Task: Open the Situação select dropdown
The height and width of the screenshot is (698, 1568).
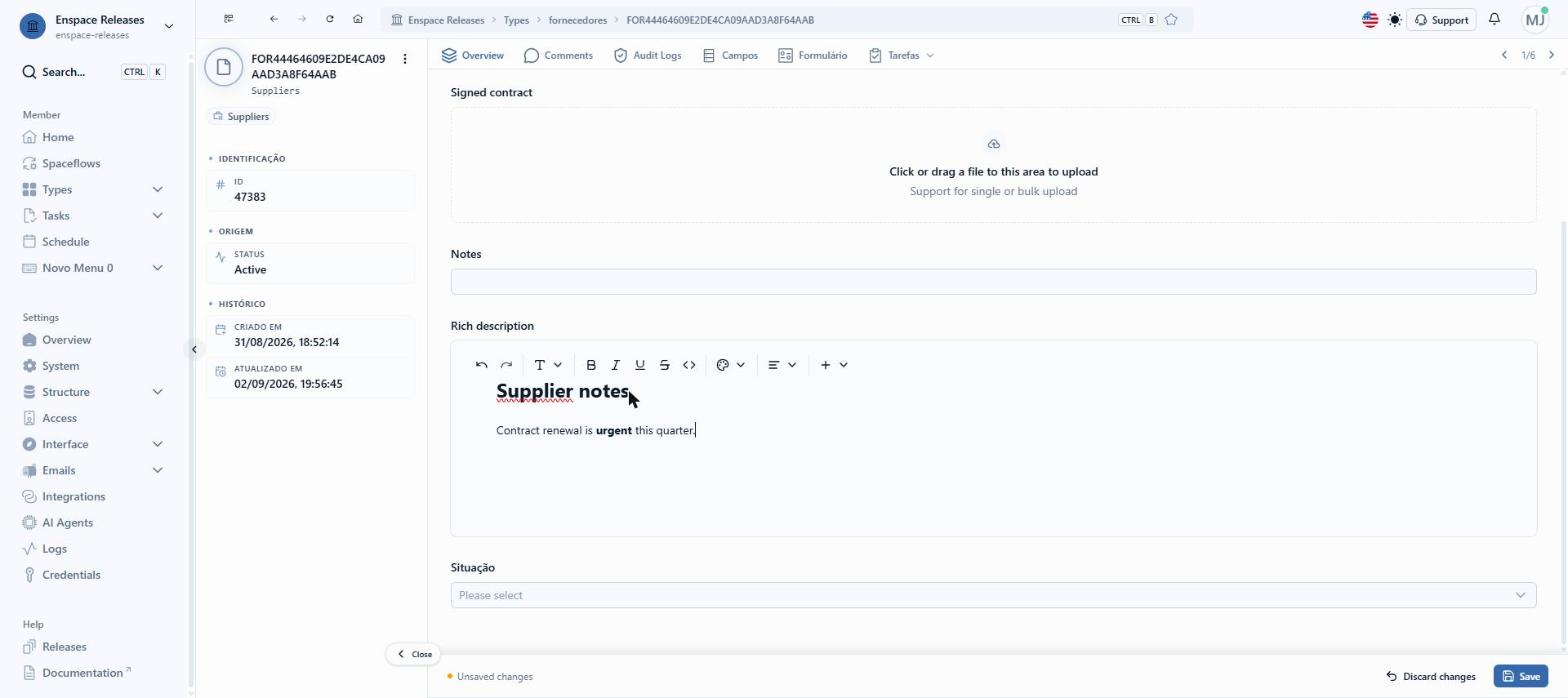Action: coord(993,595)
